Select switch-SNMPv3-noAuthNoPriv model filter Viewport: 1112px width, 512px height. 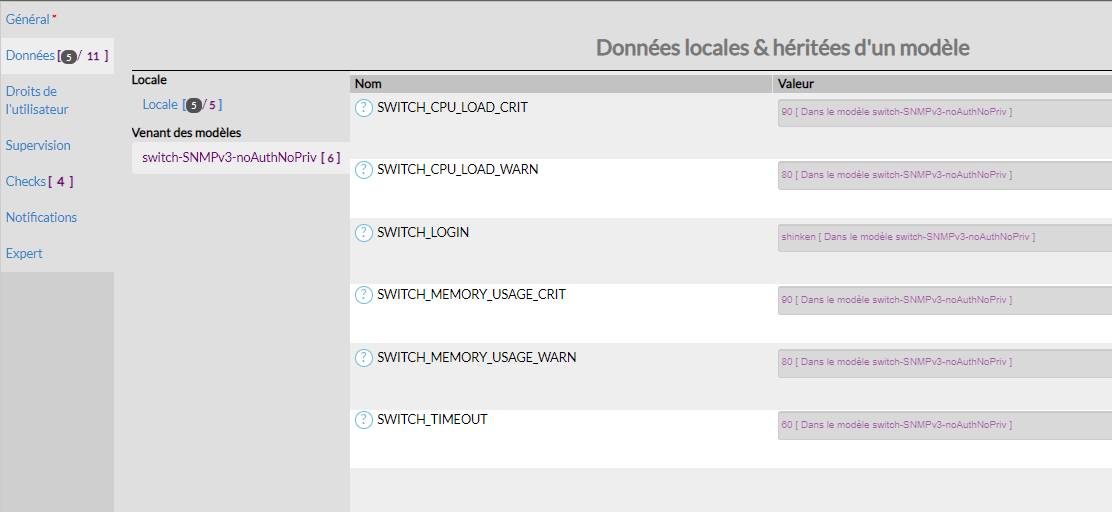pos(229,157)
